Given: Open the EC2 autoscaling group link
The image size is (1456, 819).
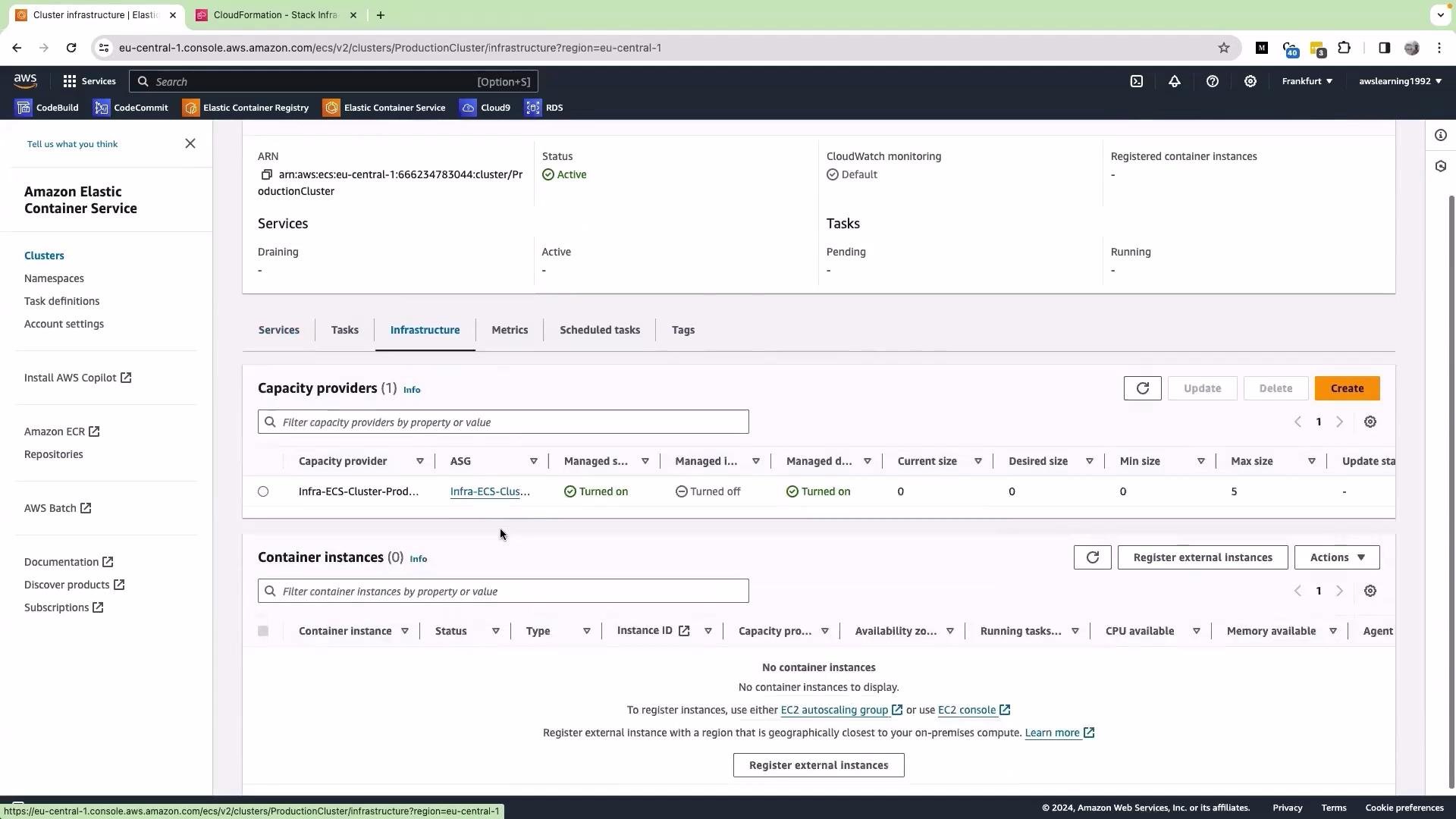Looking at the screenshot, I should coord(841,710).
